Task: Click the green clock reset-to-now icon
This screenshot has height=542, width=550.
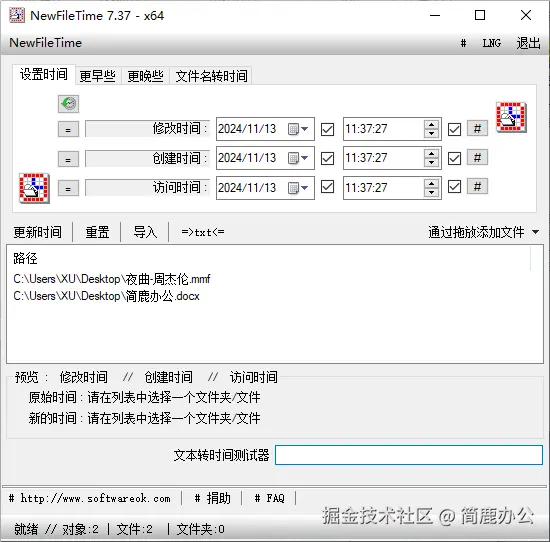Action: 68,104
